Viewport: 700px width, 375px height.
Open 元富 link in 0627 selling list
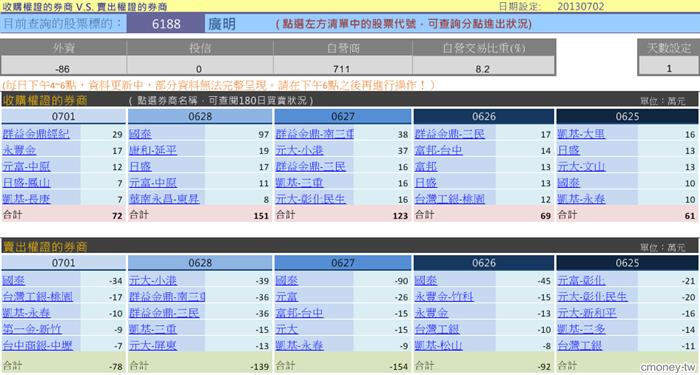[287, 296]
